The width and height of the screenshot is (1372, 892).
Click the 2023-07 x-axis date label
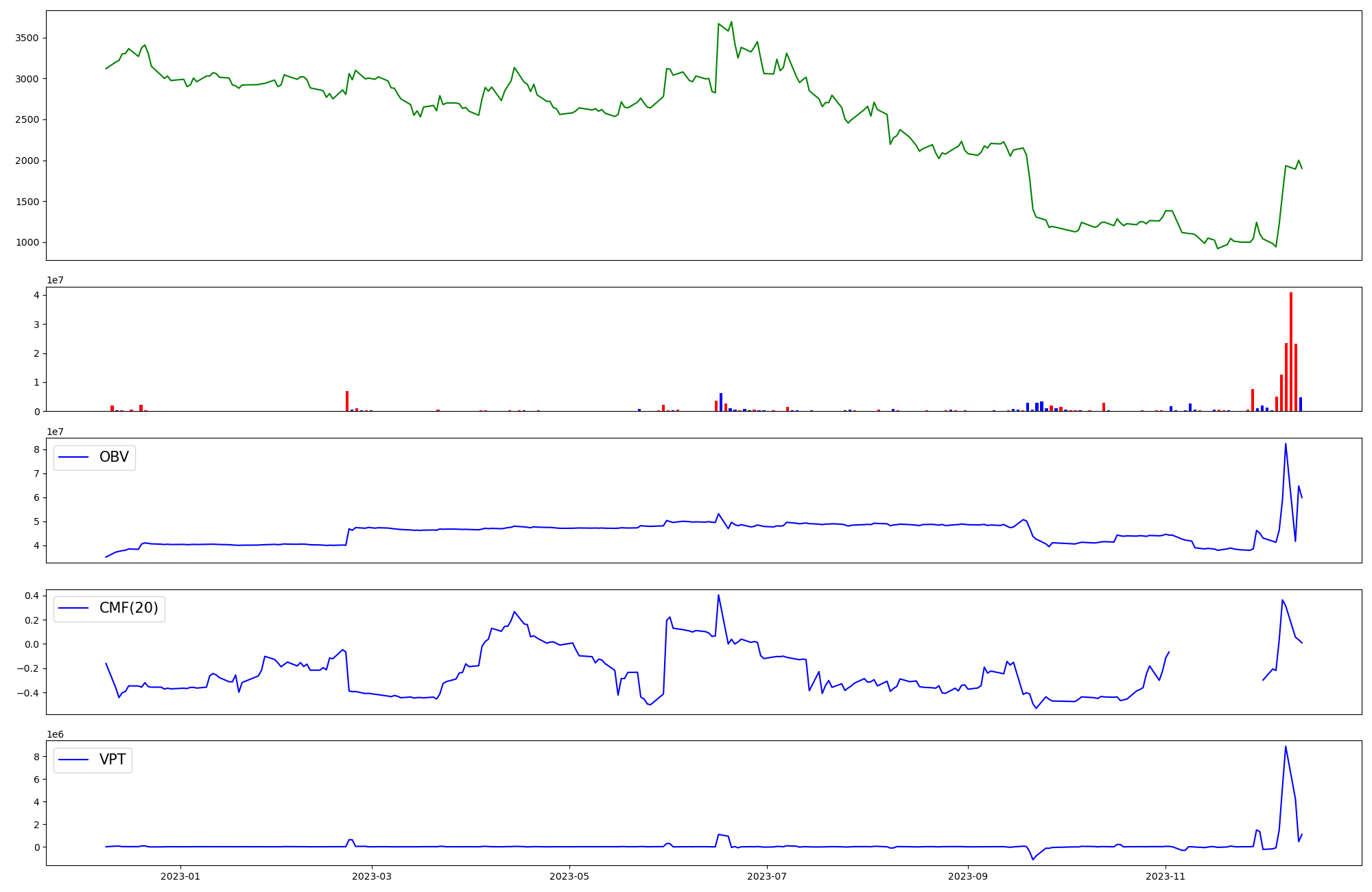[767, 876]
